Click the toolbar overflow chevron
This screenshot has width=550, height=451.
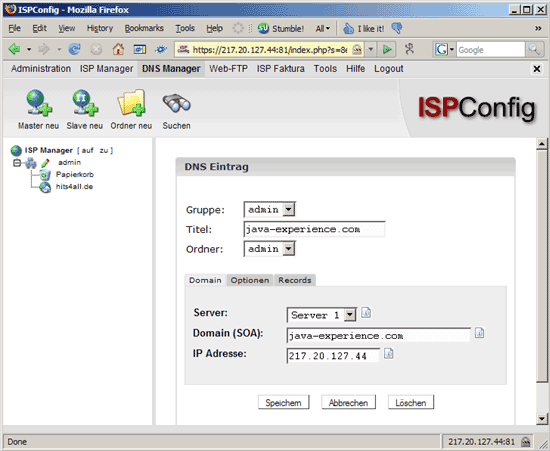click(x=538, y=28)
